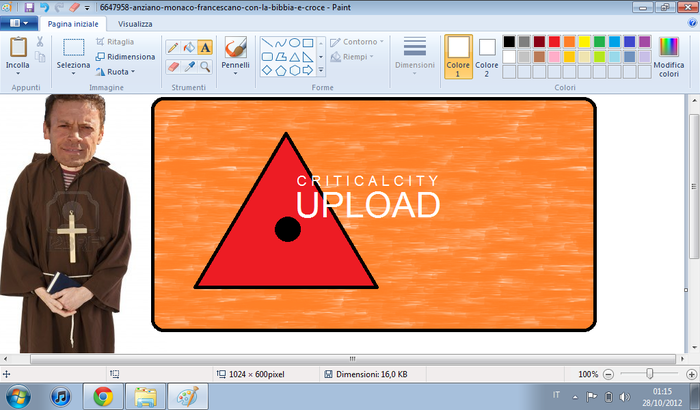Click the zoom slider handle
The width and height of the screenshot is (700, 410).
click(x=650, y=374)
